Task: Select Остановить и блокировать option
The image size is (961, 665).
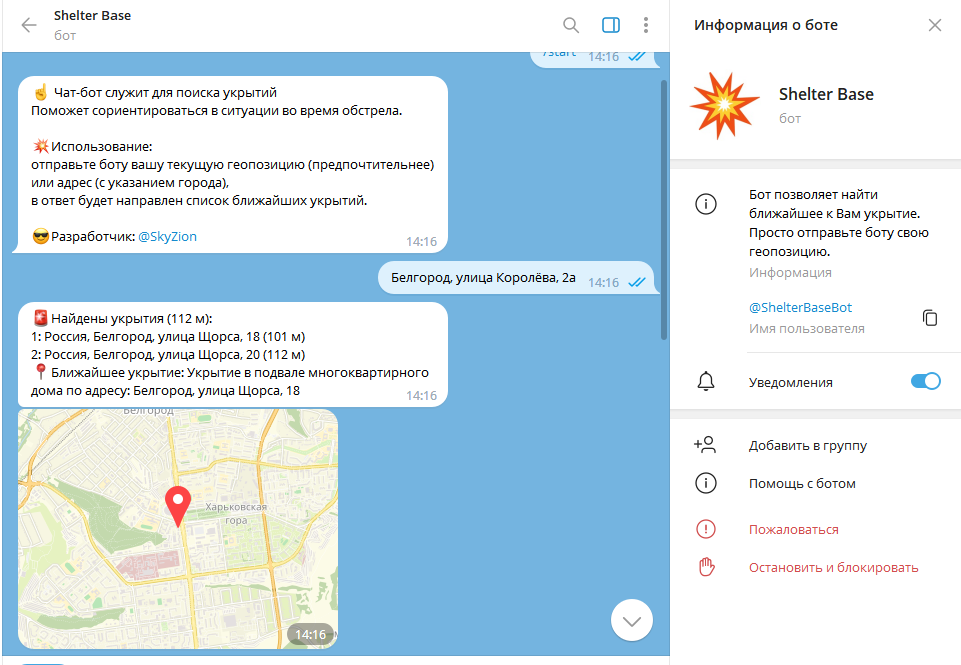Action: pyautogui.click(x=833, y=566)
